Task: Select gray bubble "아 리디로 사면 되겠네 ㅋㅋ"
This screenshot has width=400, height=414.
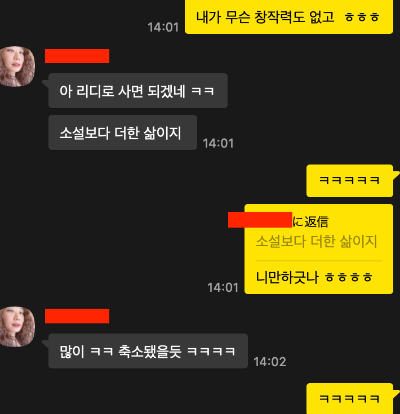Action: pos(138,91)
